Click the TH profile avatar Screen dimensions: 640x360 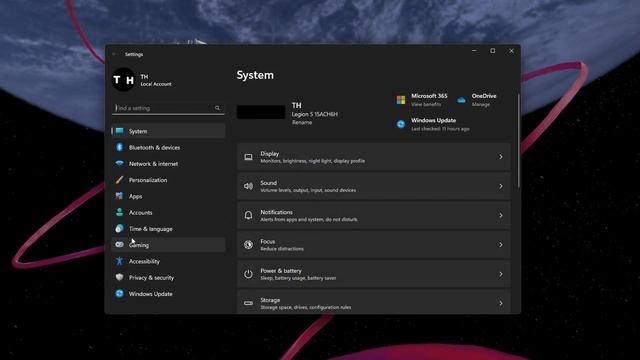tap(124, 80)
